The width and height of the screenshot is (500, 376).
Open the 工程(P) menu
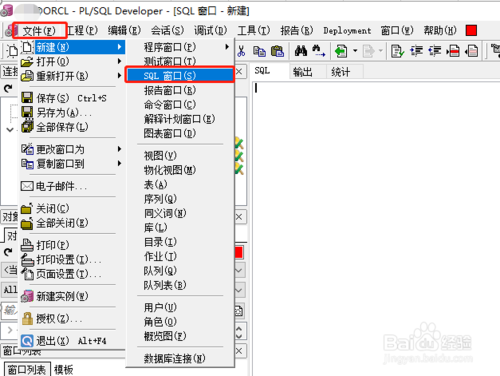[x=82, y=31]
